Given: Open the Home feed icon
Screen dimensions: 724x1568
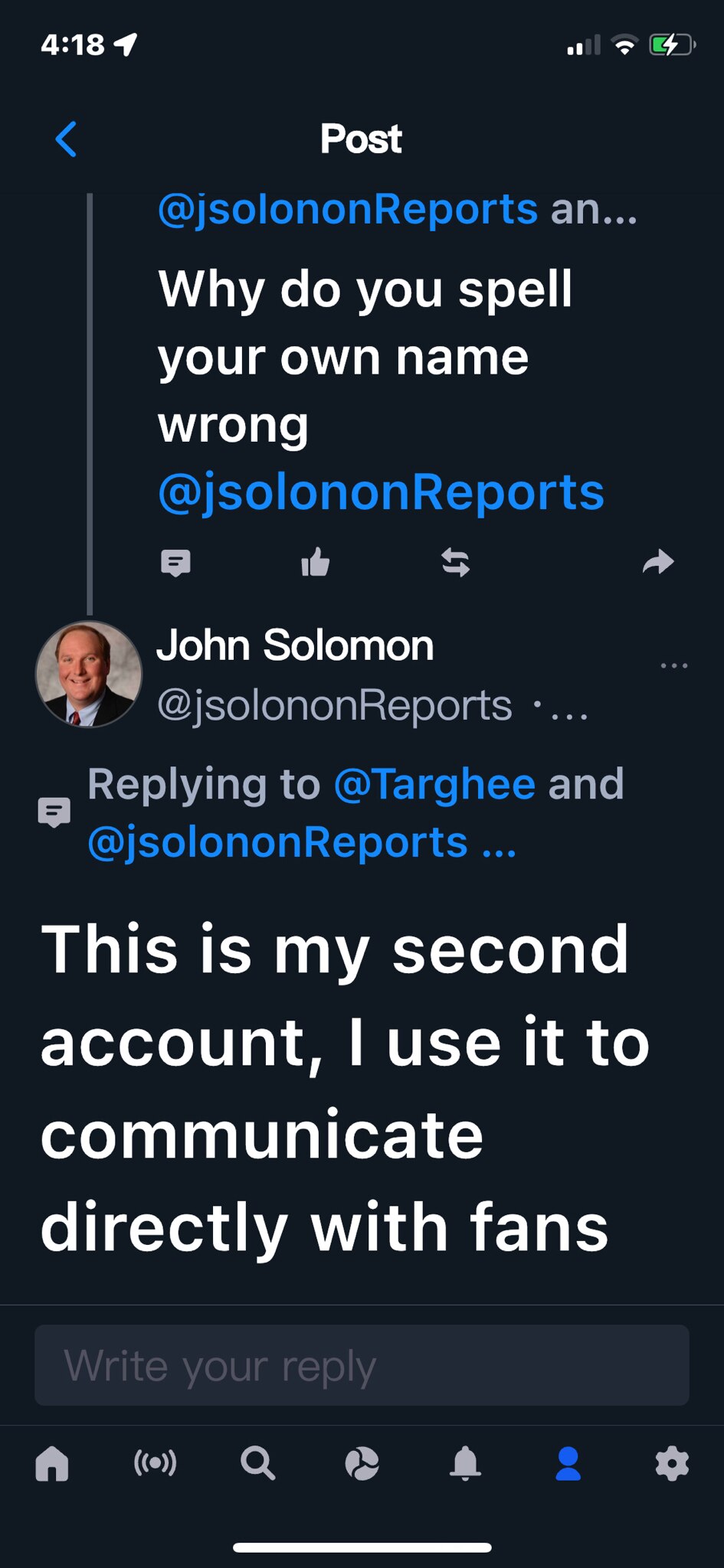Looking at the screenshot, I should point(51,1465).
